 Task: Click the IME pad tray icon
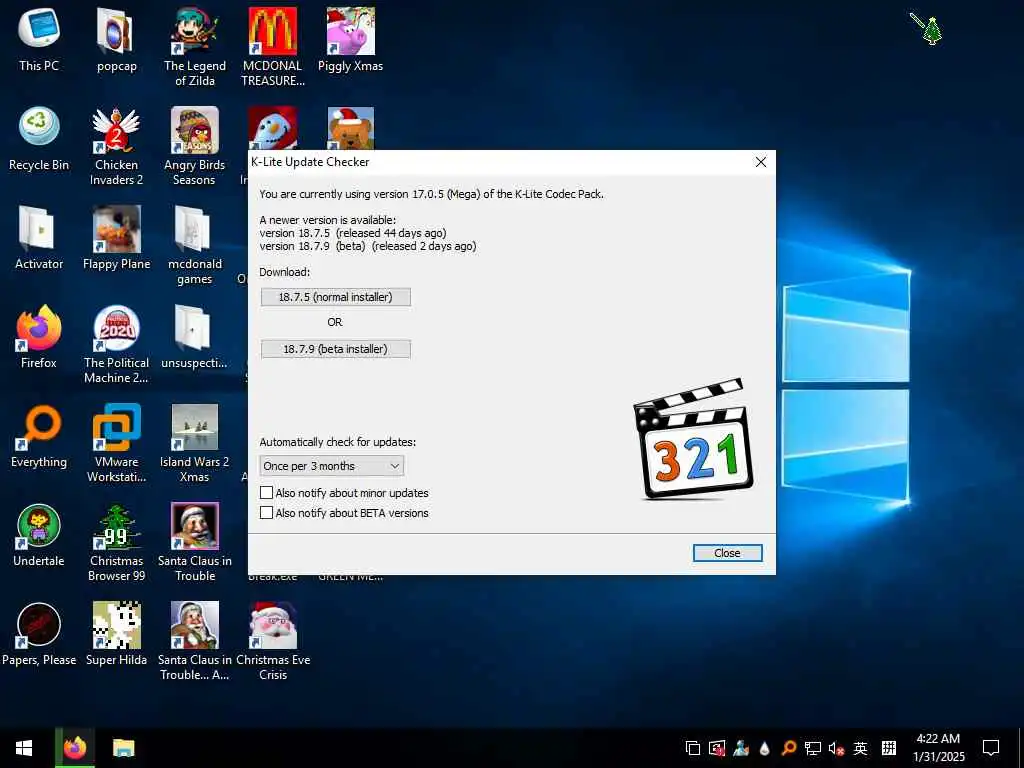(889, 748)
